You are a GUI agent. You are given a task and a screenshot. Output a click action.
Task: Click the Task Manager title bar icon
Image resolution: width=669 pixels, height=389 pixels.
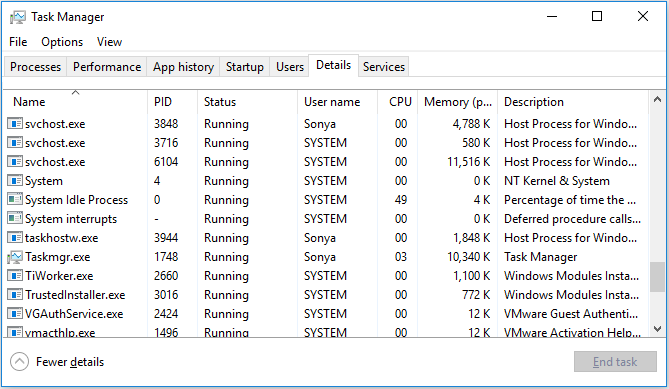(x=17, y=17)
